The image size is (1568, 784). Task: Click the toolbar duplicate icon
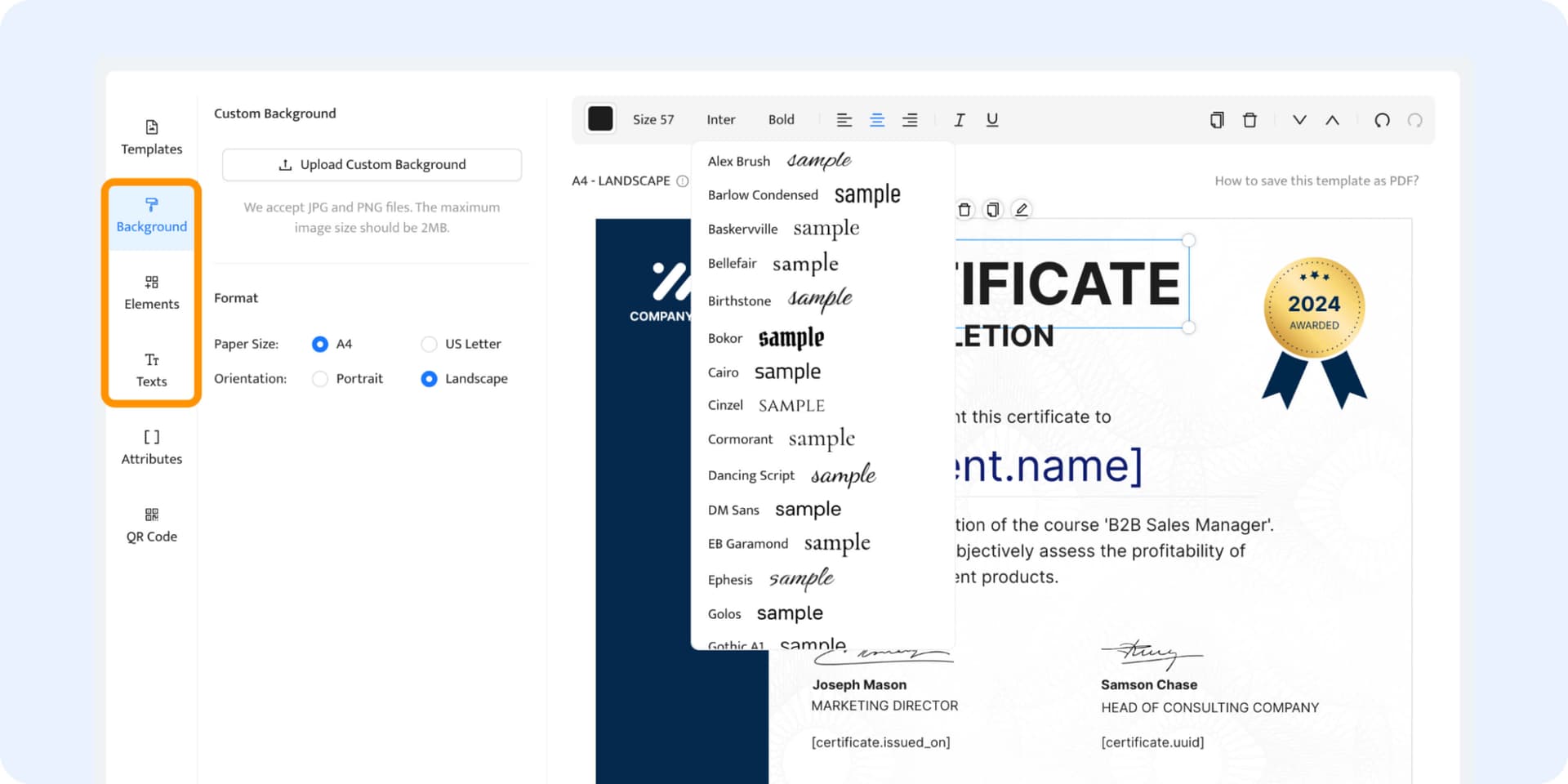tap(1217, 120)
